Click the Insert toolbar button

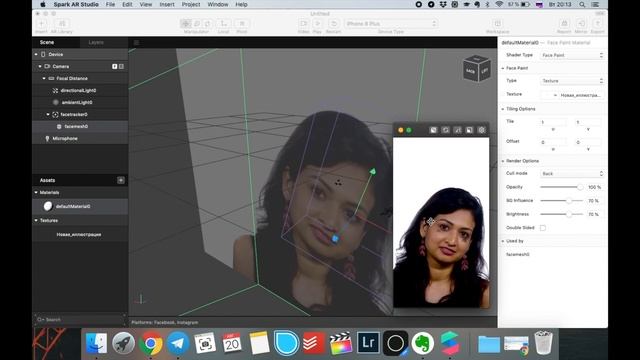tap(41, 24)
